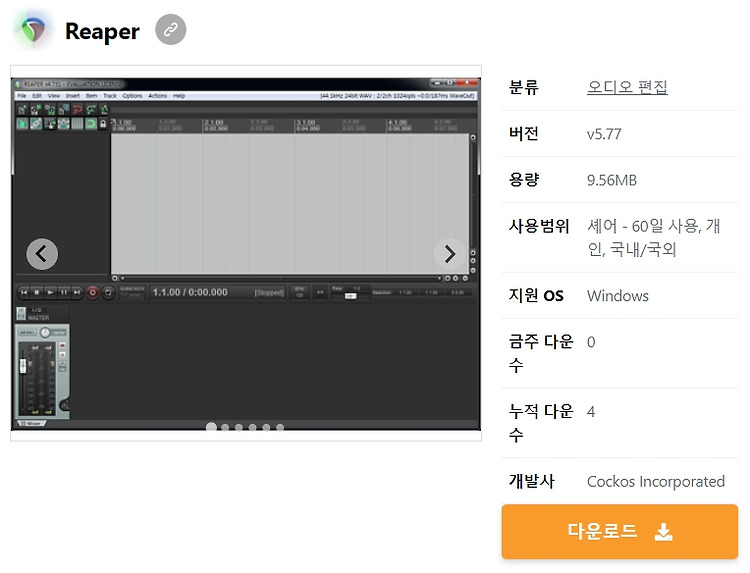The image size is (750, 573).
Task: Toggle Move Envelope Points with items button
Action: point(64,123)
